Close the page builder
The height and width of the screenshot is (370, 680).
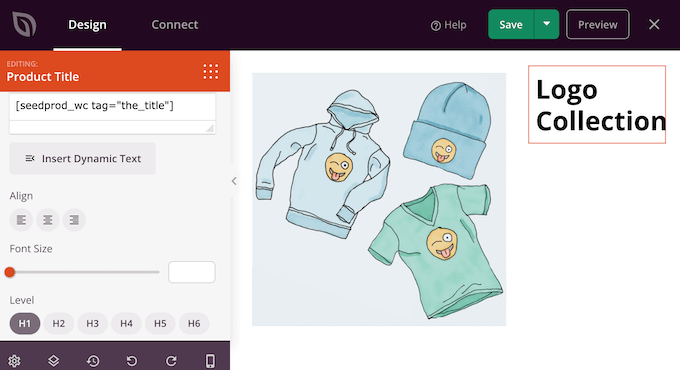(x=654, y=24)
